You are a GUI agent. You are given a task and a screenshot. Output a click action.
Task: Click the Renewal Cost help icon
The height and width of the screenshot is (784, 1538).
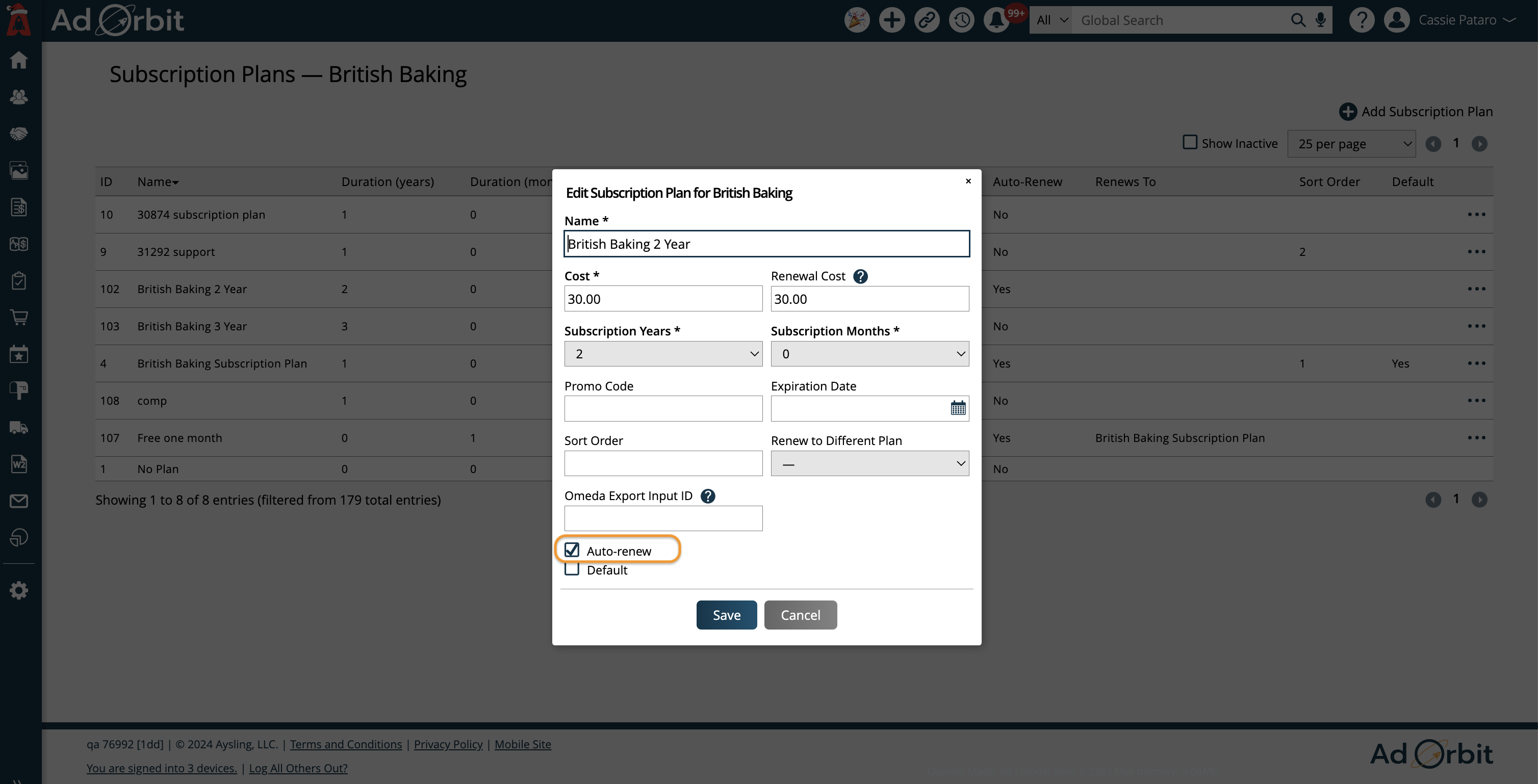coord(860,276)
